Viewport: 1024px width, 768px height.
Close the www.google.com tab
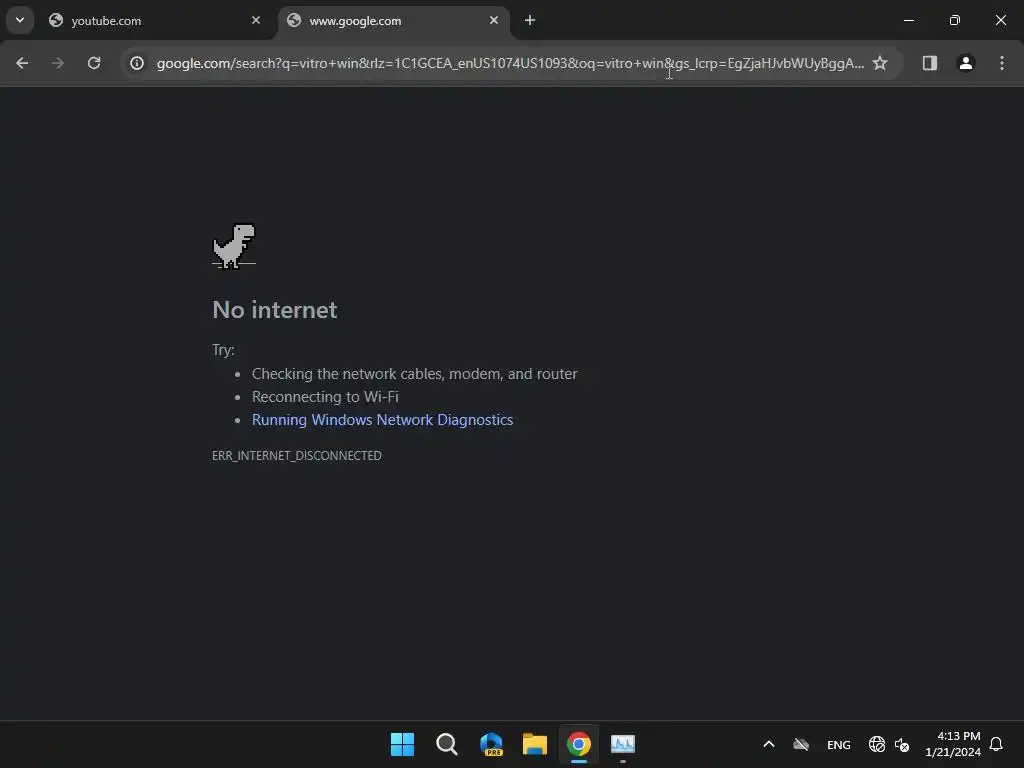click(x=494, y=20)
